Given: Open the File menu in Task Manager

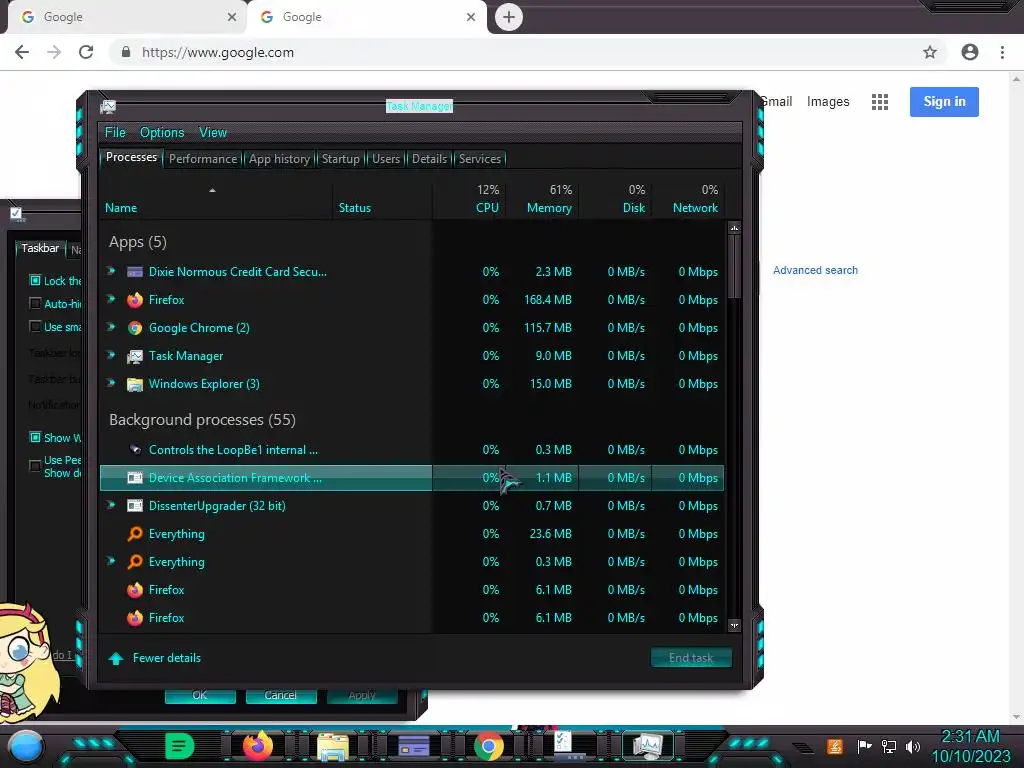Looking at the screenshot, I should [115, 133].
